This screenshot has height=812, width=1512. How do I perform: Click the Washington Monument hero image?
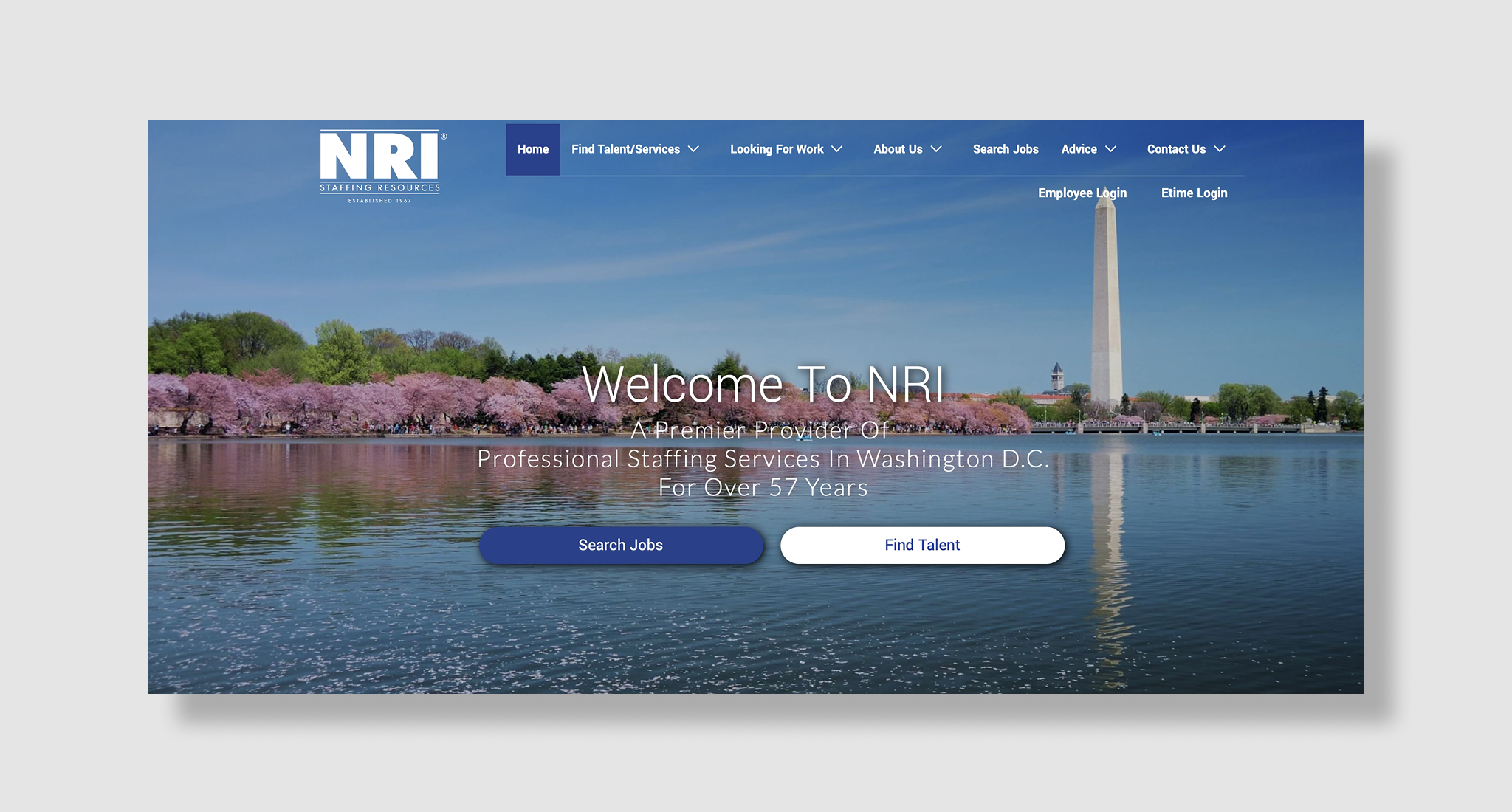point(1104,310)
